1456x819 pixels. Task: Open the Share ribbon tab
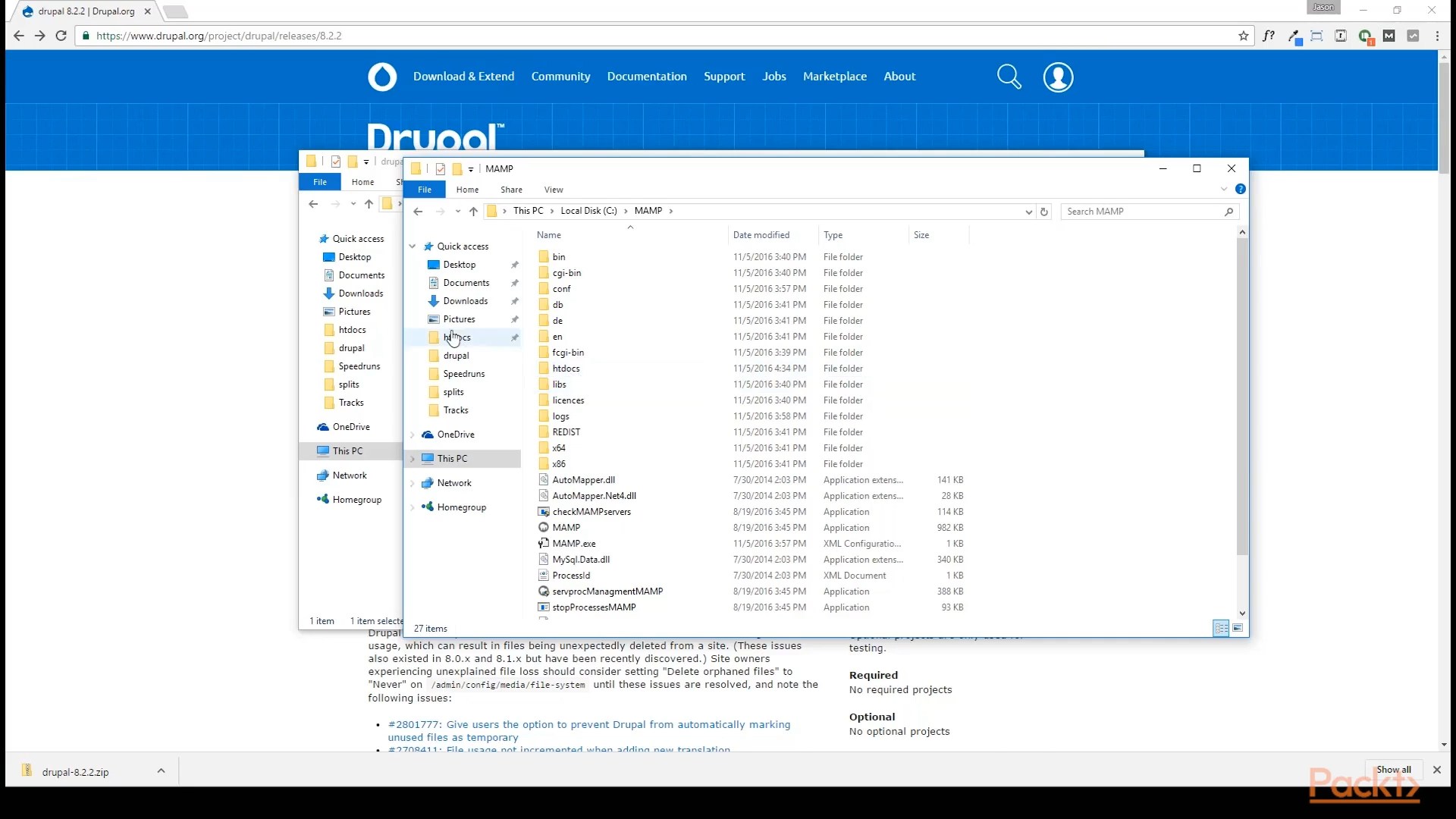coord(511,190)
